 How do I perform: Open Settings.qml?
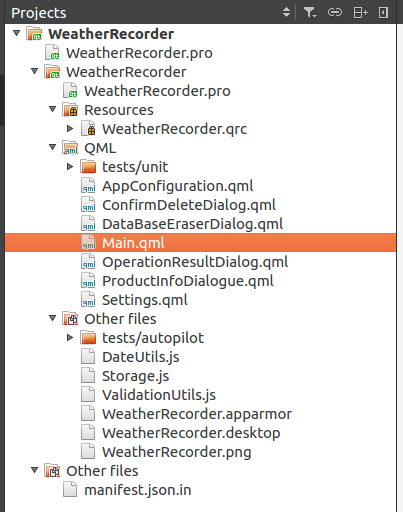point(145,300)
